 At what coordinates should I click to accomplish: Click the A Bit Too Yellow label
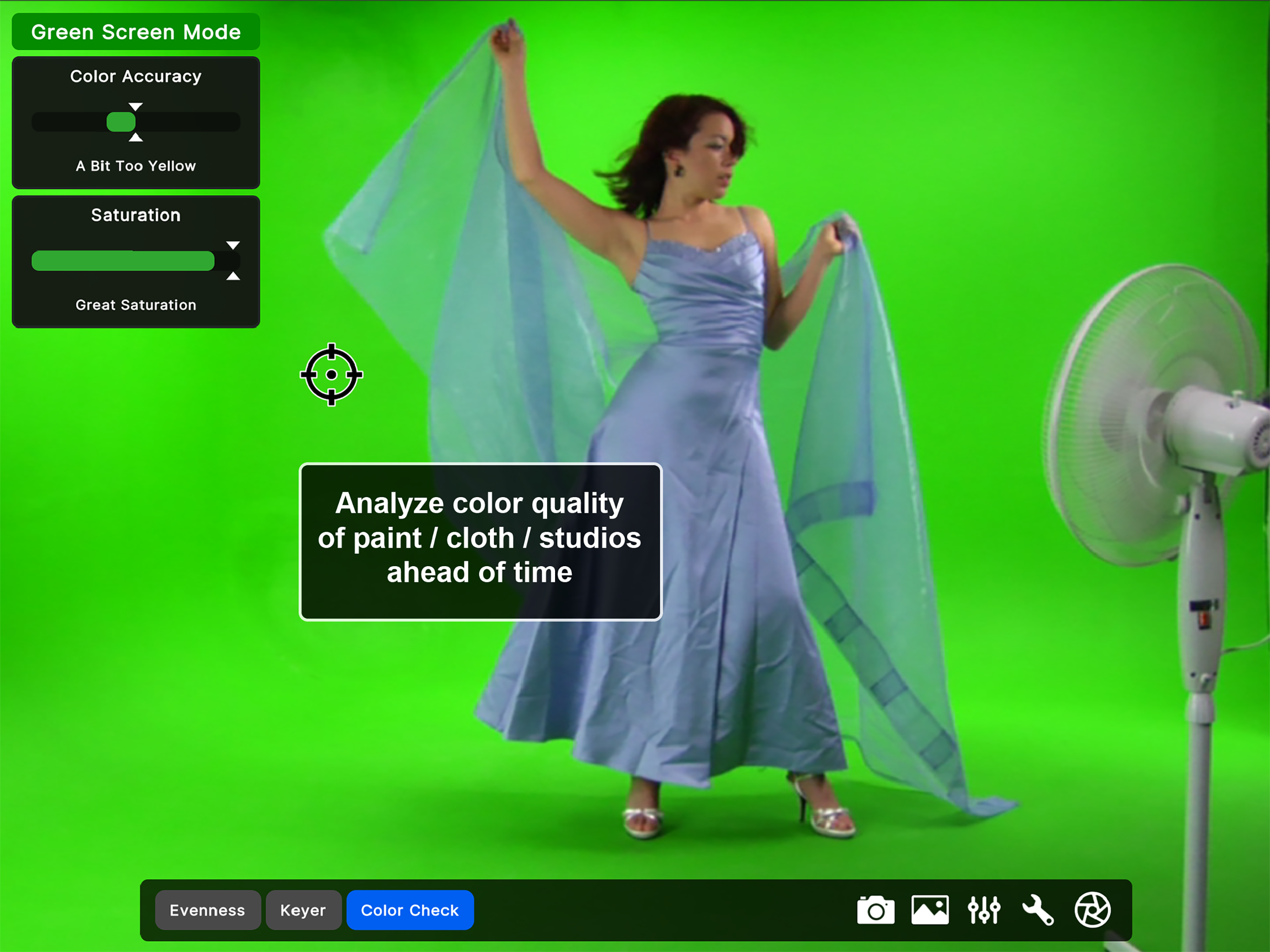tap(135, 166)
